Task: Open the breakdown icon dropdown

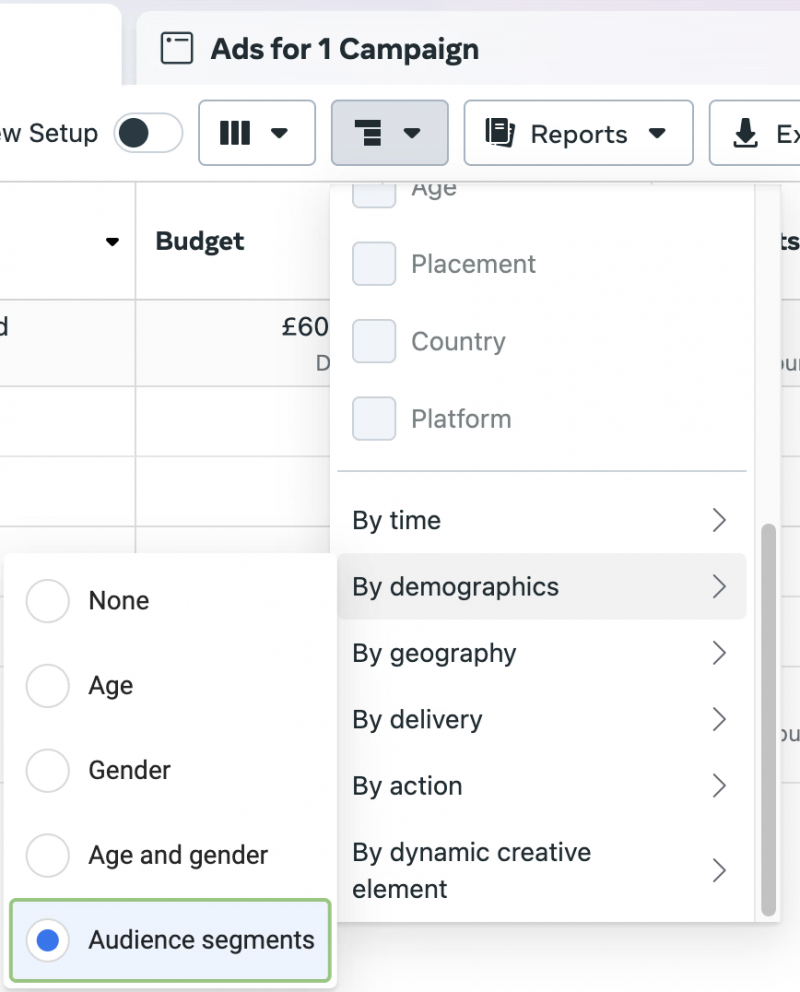Action: click(389, 133)
